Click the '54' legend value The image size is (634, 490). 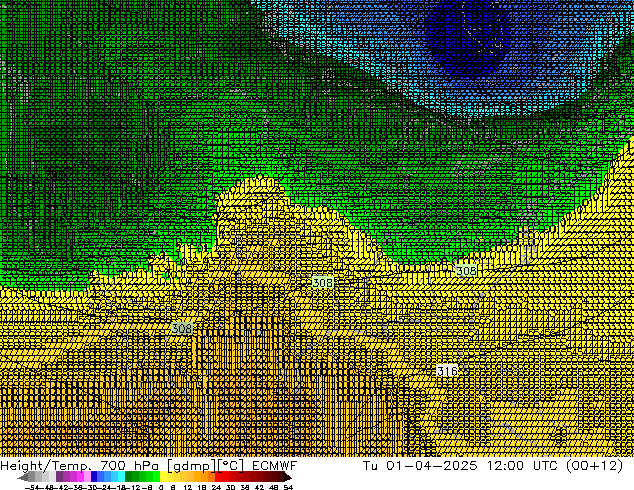pyautogui.click(x=288, y=487)
